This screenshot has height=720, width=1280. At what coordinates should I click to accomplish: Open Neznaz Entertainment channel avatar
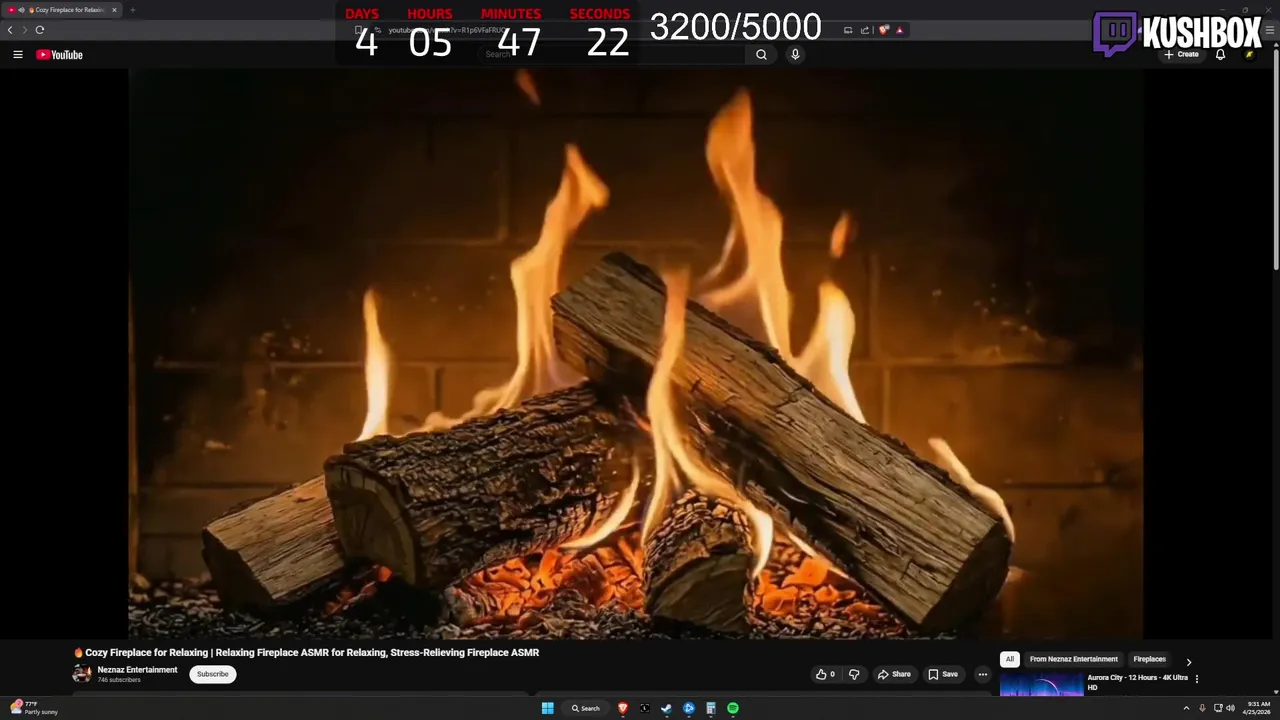tap(82, 674)
